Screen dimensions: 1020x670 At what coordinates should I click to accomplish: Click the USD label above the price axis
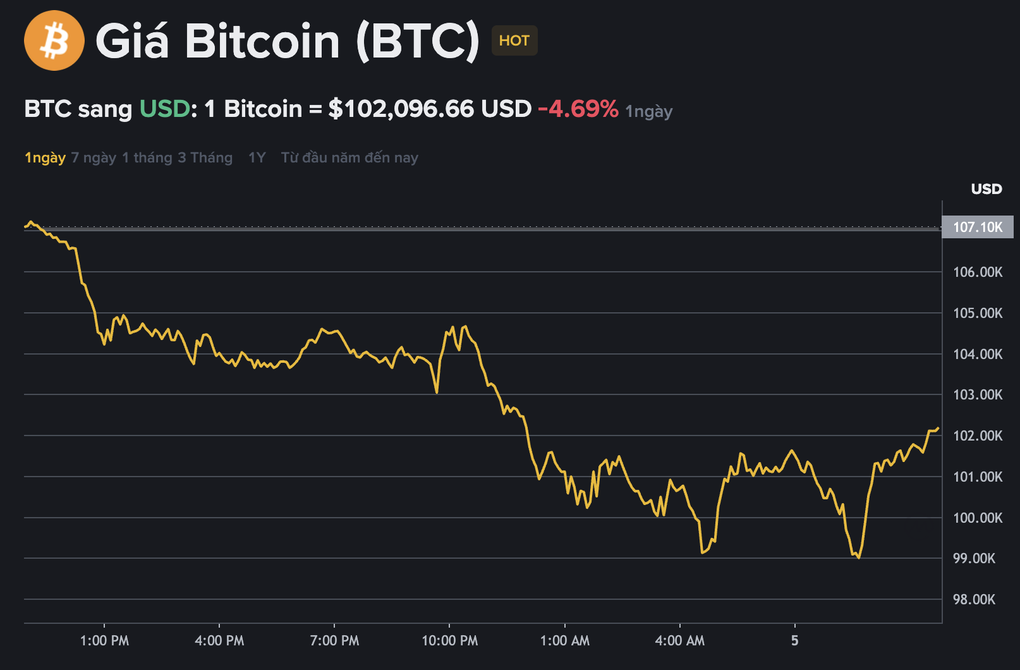coord(986,189)
